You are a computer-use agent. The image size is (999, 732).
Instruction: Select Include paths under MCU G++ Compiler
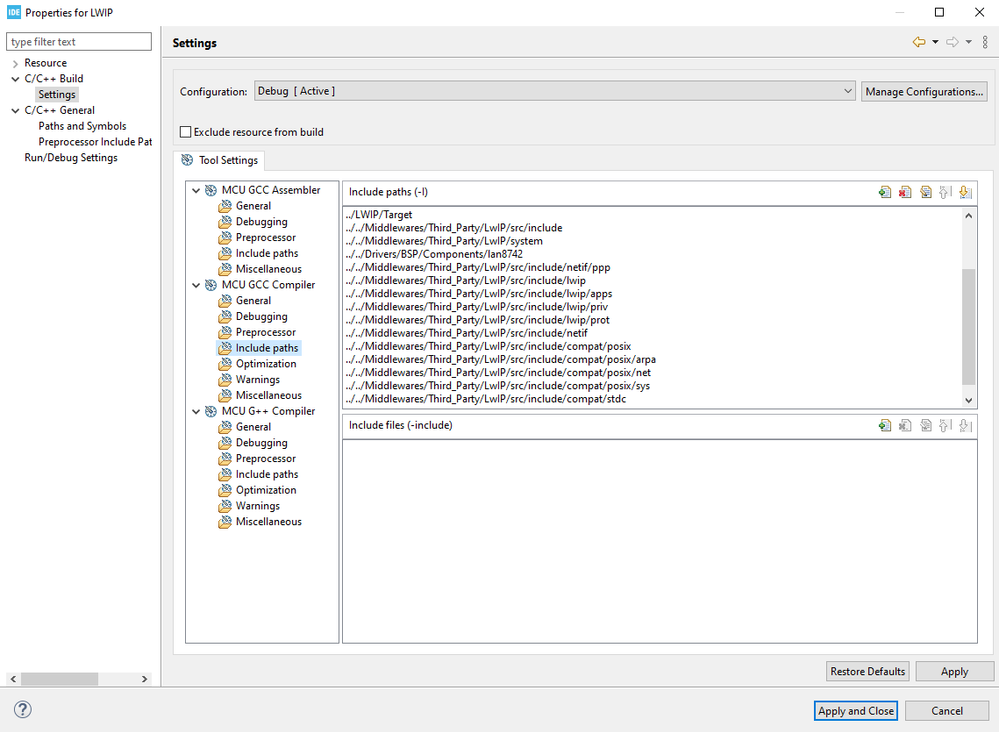point(267,474)
